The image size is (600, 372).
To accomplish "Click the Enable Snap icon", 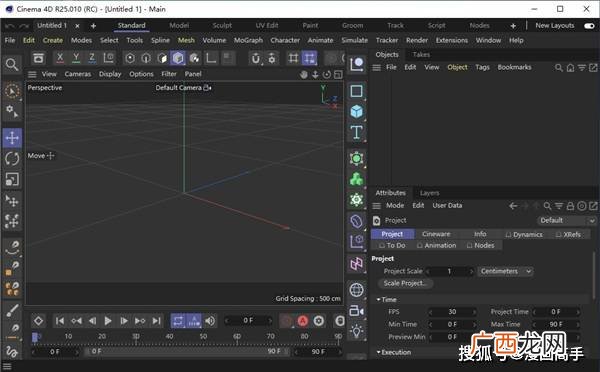I will (x=256, y=58).
